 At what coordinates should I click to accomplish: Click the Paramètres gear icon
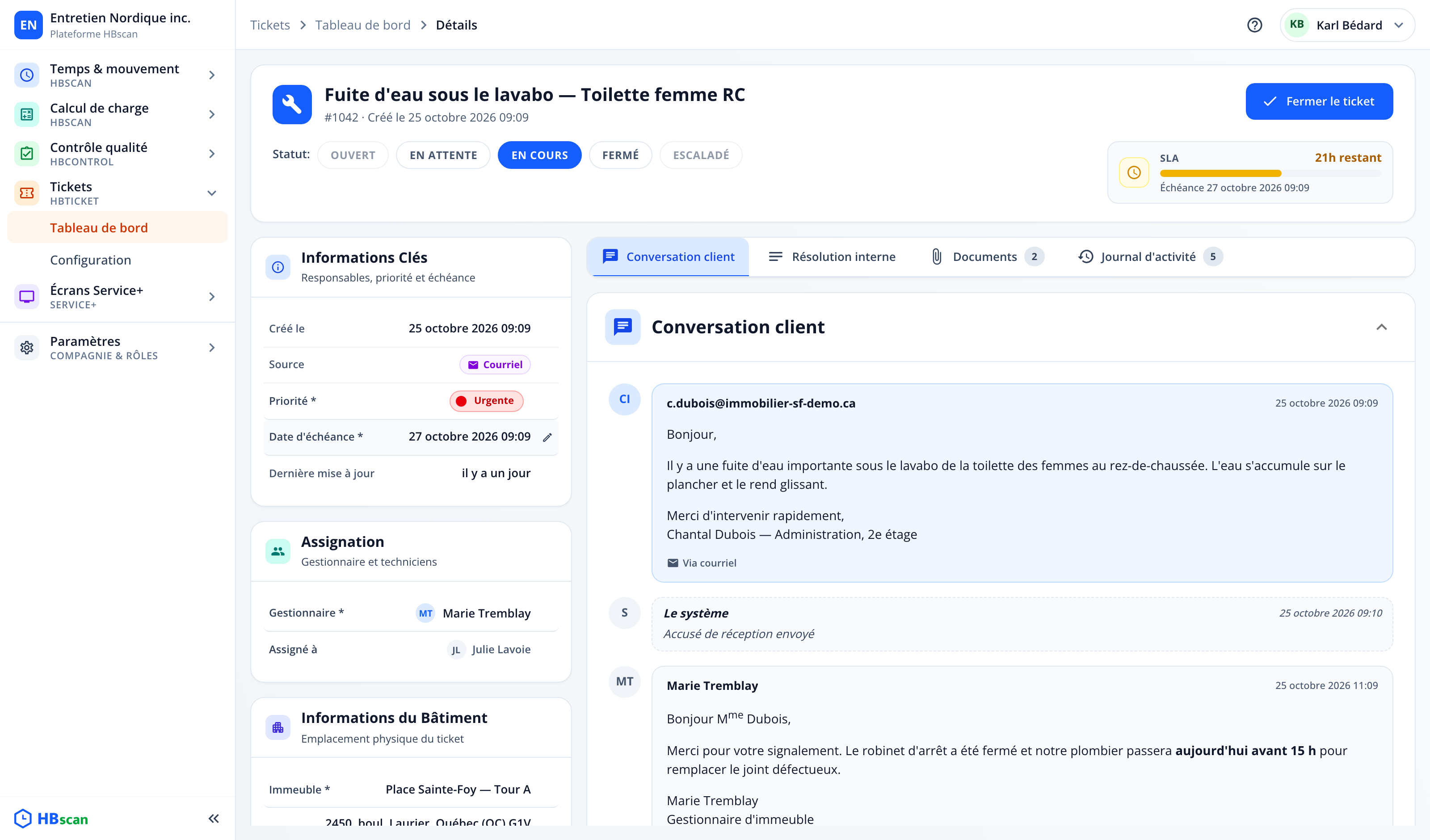tap(27, 347)
